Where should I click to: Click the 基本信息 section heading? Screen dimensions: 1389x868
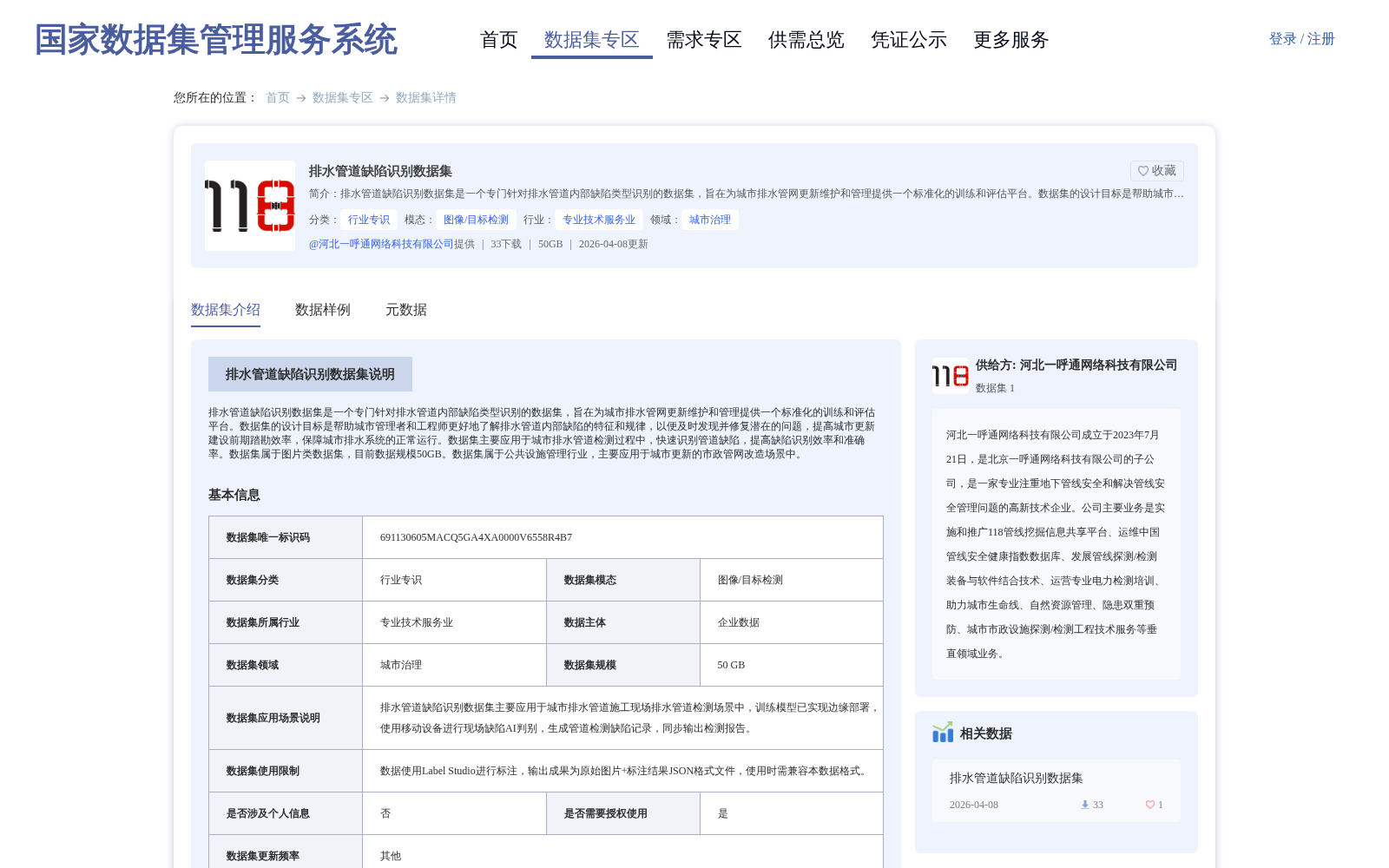click(234, 495)
